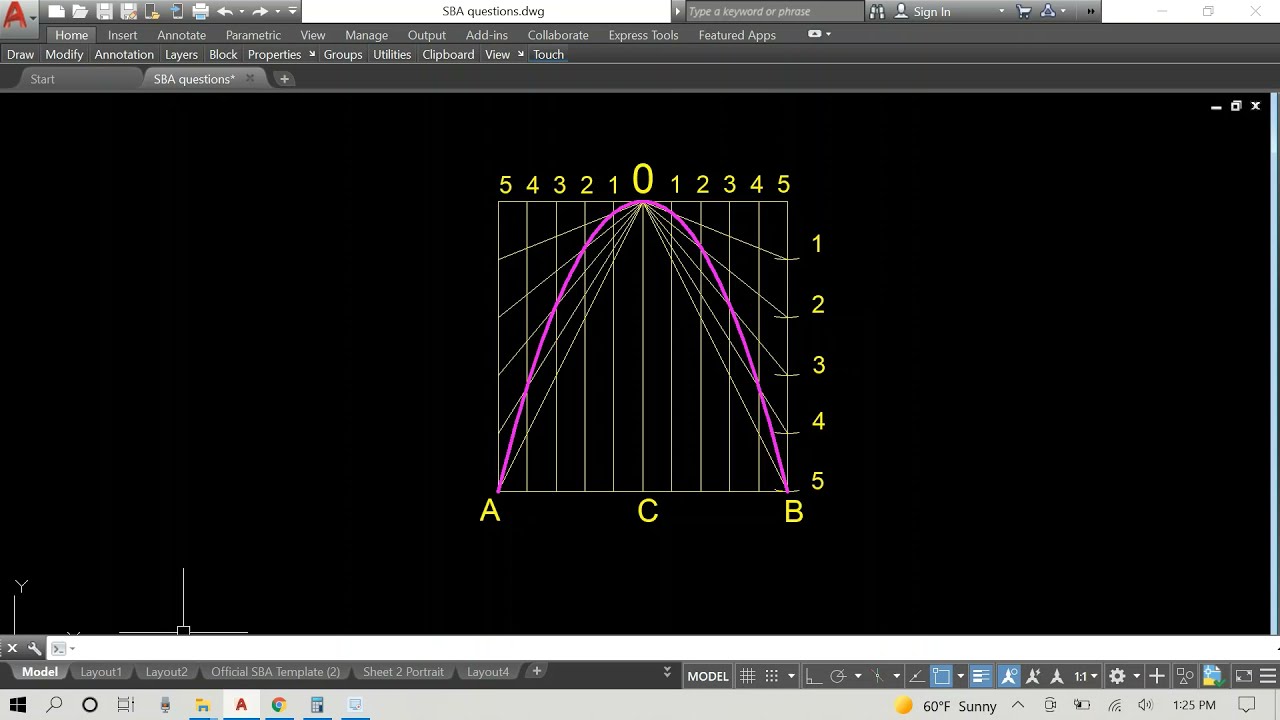Open Customize Quick Access Toolbar dropdown

[x=292, y=11]
